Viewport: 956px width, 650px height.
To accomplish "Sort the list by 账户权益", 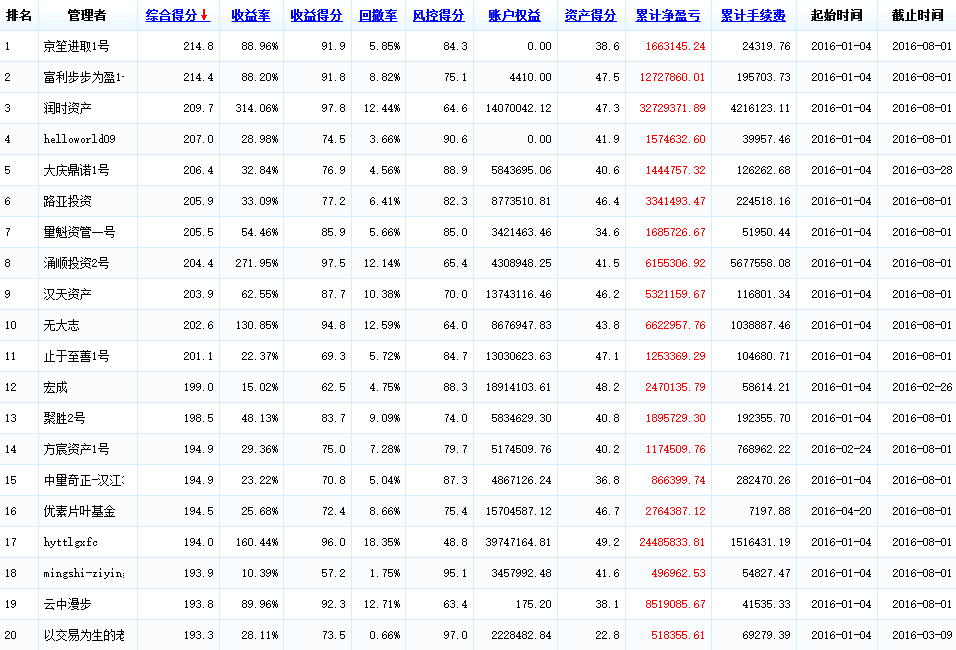I will (515, 15).
